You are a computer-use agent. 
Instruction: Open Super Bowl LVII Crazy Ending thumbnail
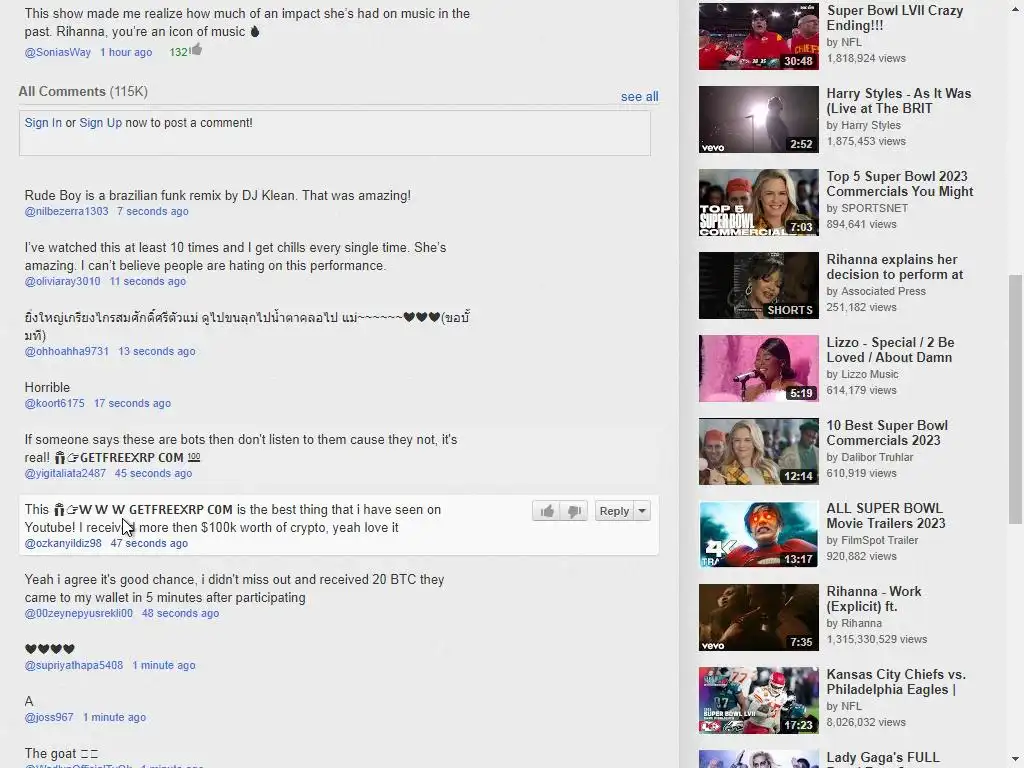pyautogui.click(x=758, y=37)
